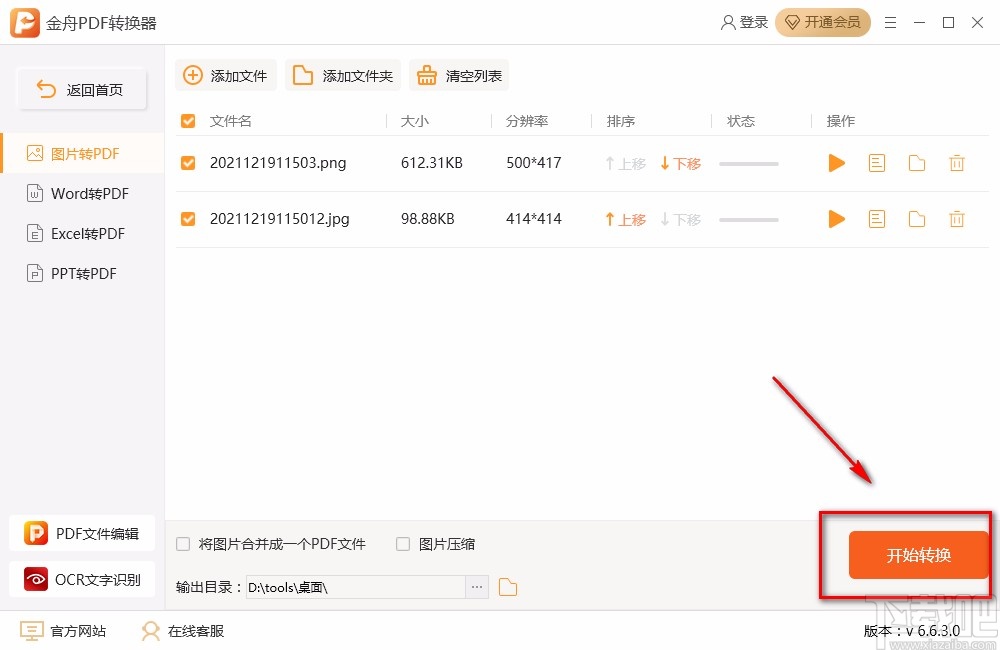
Task: Move 2021219115012.jpg up with 上移
Action: pyautogui.click(x=626, y=219)
